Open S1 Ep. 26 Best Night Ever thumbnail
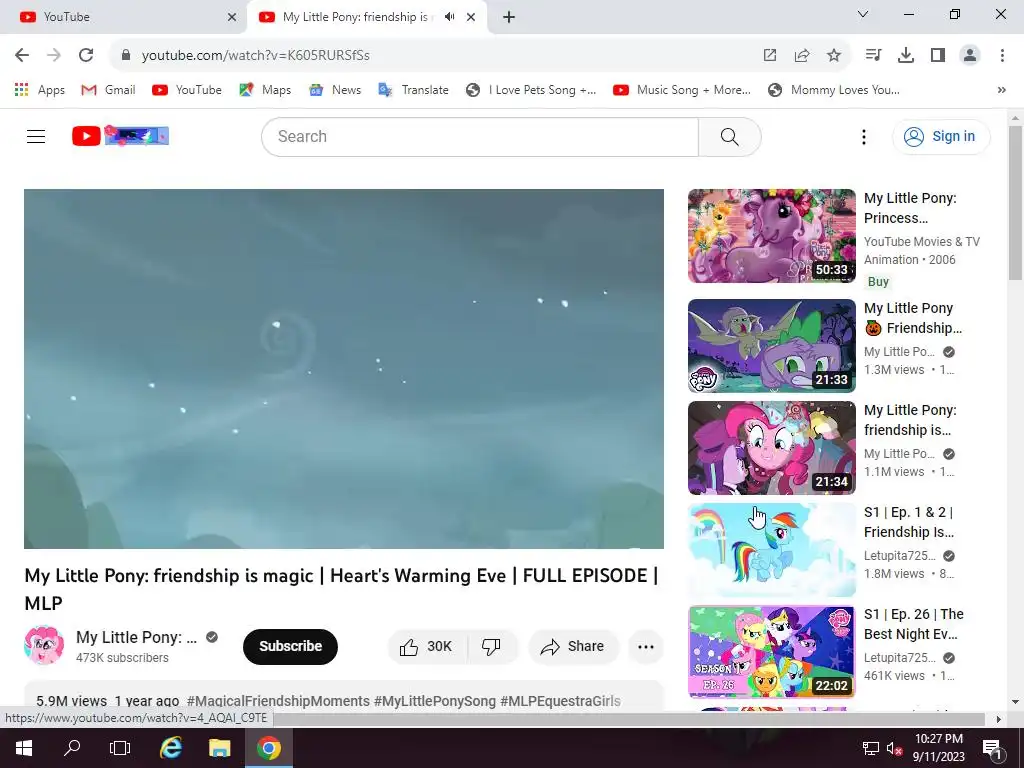Image resolution: width=1024 pixels, height=768 pixels. pyautogui.click(x=771, y=652)
